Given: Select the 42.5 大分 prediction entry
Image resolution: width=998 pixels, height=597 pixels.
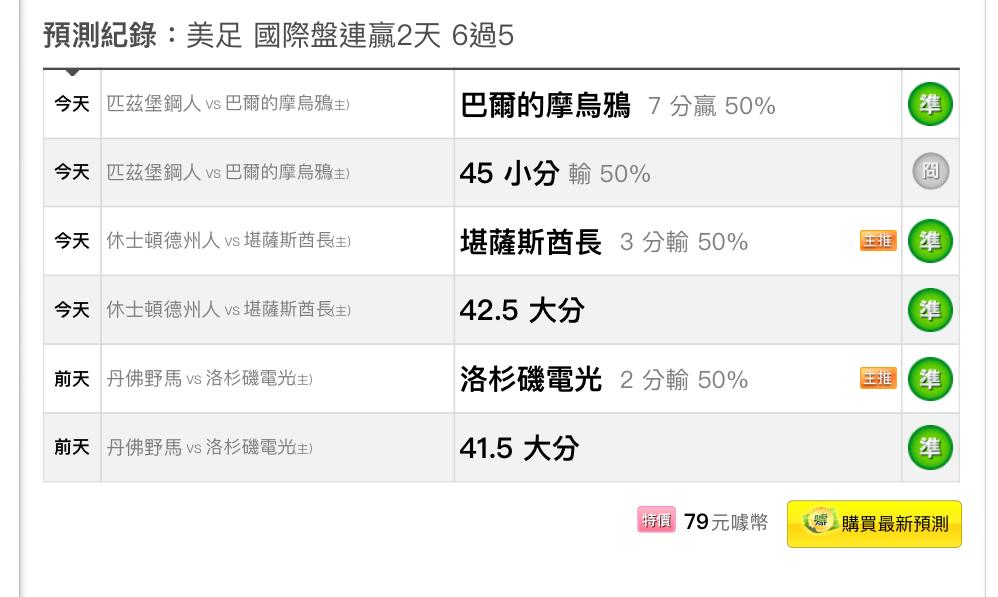Looking at the screenshot, I should pos(522,310).
